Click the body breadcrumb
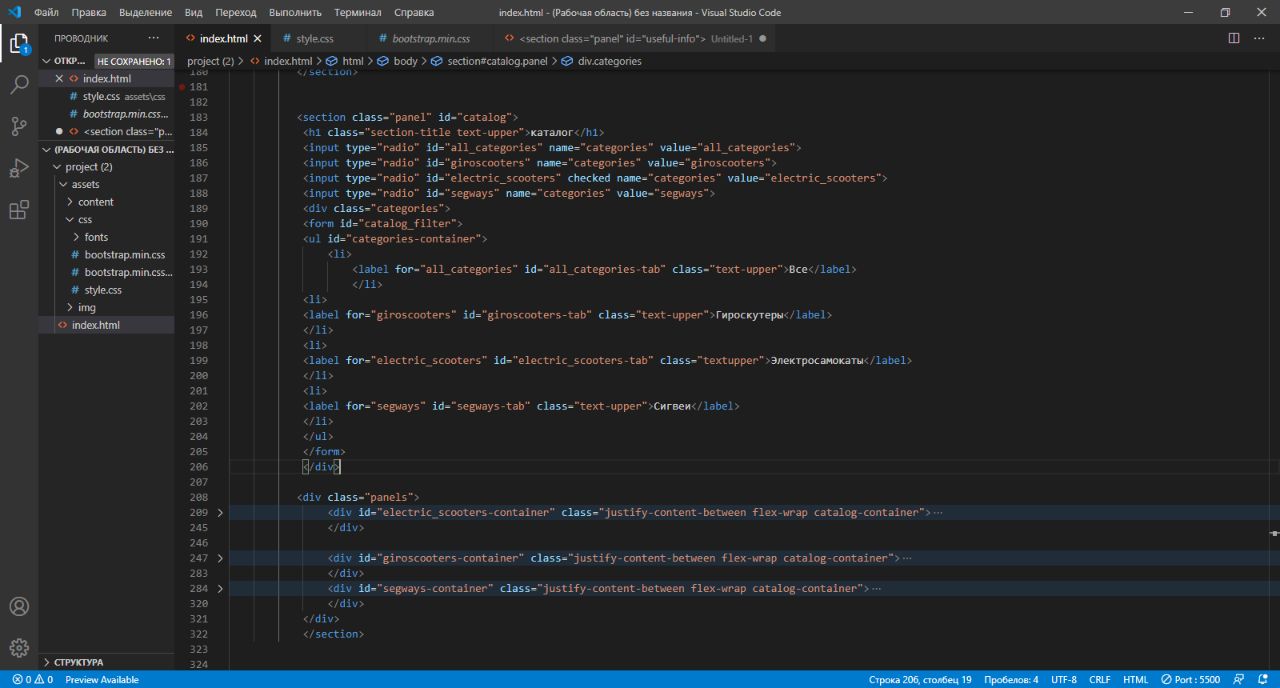 click(x=397, y=61)
